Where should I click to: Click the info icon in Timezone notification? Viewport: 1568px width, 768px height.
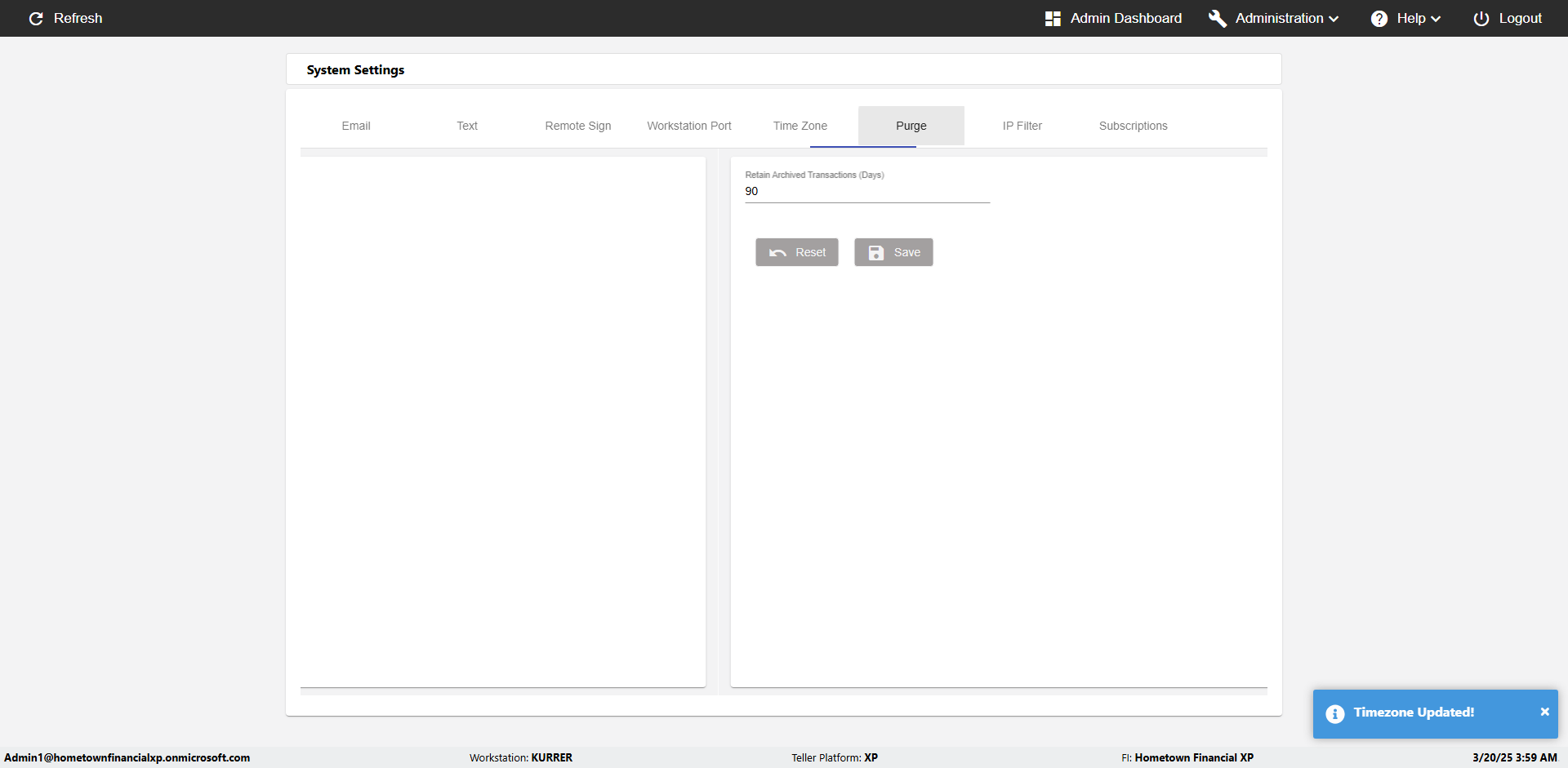(x=1335, y=714)
